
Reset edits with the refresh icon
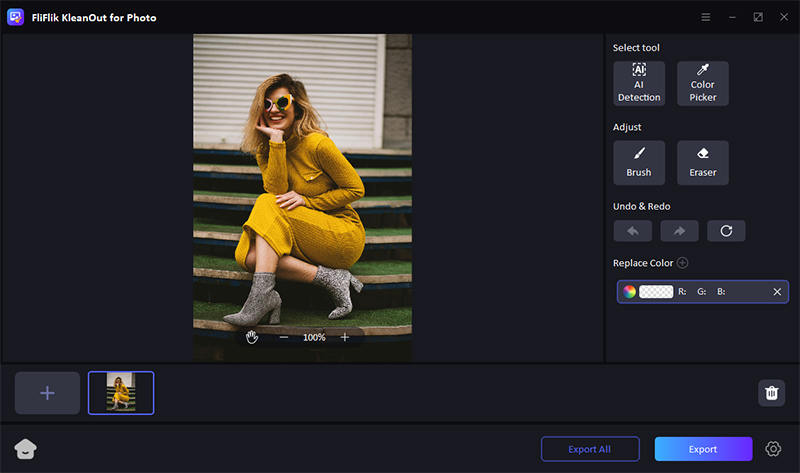point(726,231)
